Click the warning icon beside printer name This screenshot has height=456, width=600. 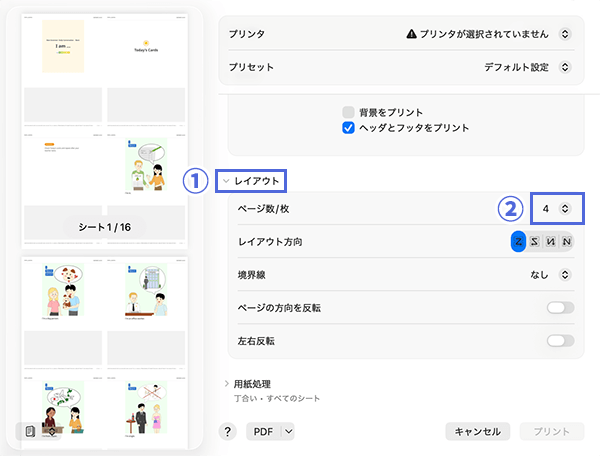[x=411, y=34]
